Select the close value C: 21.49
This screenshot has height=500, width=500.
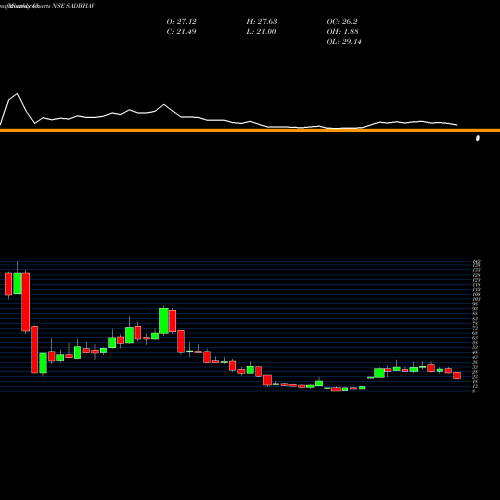pyautogui.click(x=181, y=32)
